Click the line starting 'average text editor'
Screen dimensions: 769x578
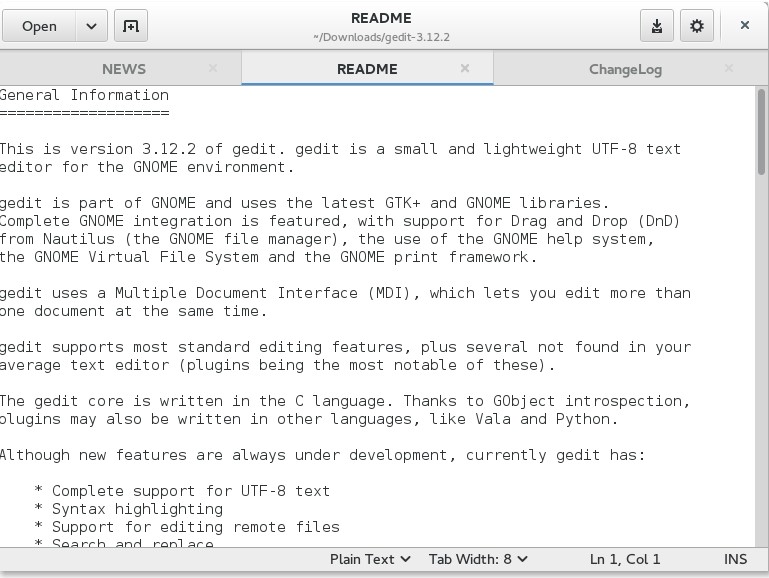pyautogui.click(x=278, y=365)
